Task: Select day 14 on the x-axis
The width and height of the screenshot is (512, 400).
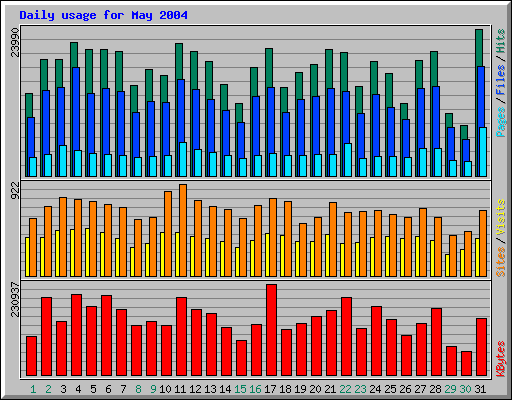Action: (x=225, y=389)
